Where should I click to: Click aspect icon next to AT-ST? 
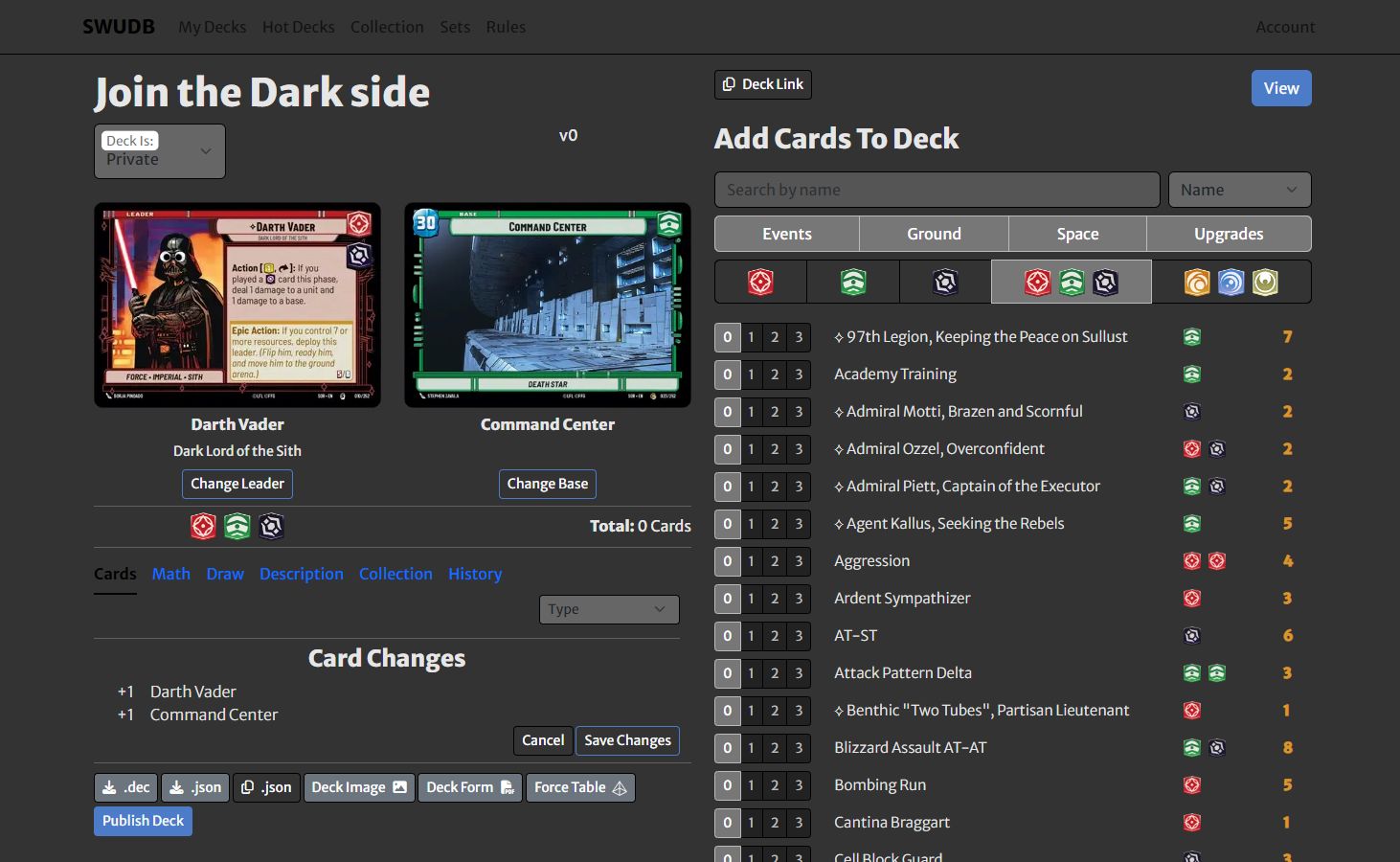[x=1191, y=636]
